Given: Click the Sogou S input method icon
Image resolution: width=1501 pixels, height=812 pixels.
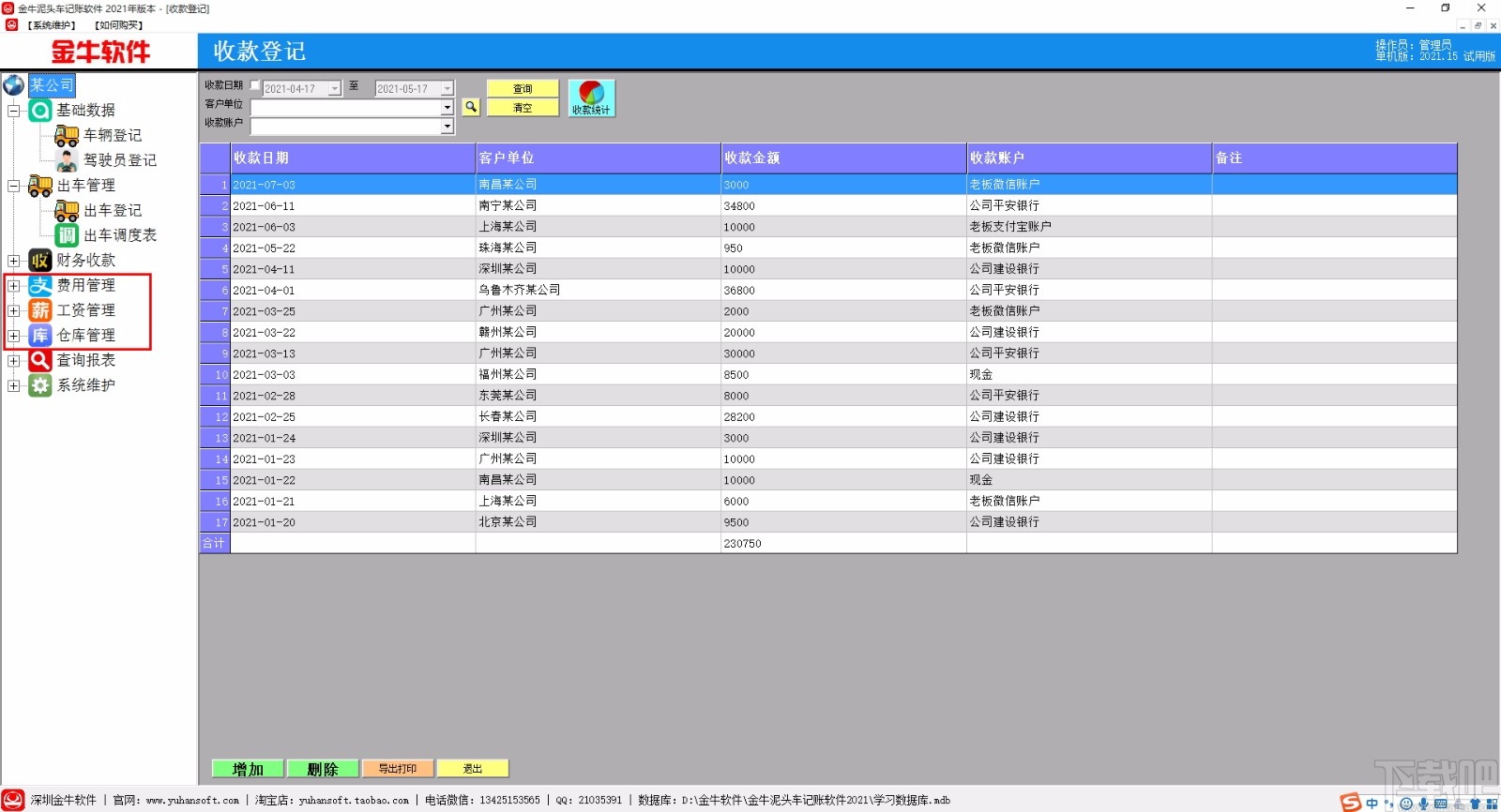Looking at the screenshot, I should coord(1350,803).
